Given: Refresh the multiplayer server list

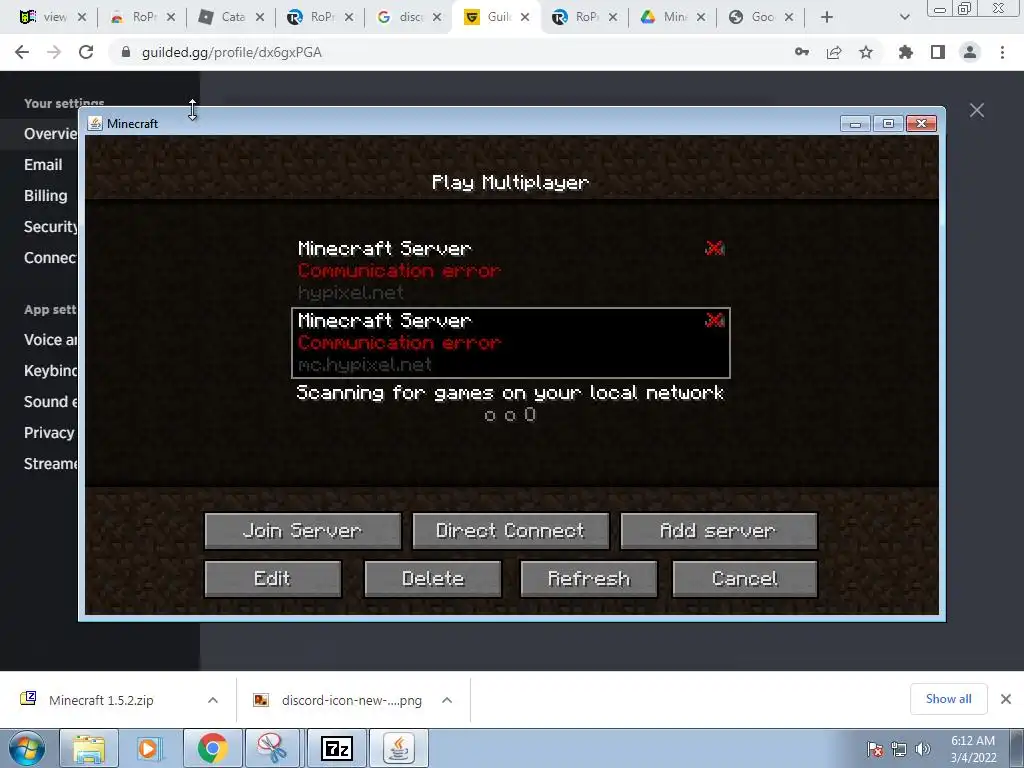Looking at the screenshot, I should coord(588,579).
